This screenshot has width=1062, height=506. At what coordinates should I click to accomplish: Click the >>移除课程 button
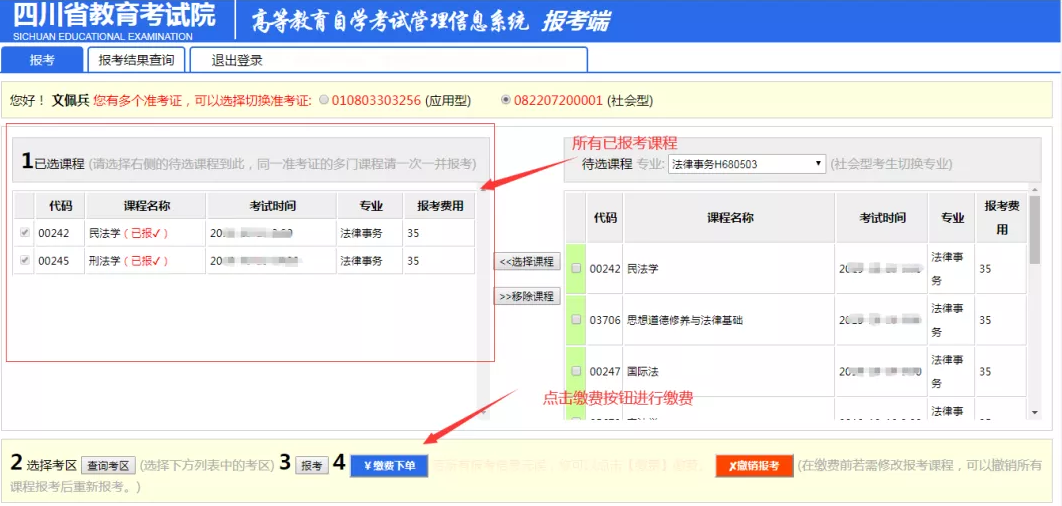point(527,297)
